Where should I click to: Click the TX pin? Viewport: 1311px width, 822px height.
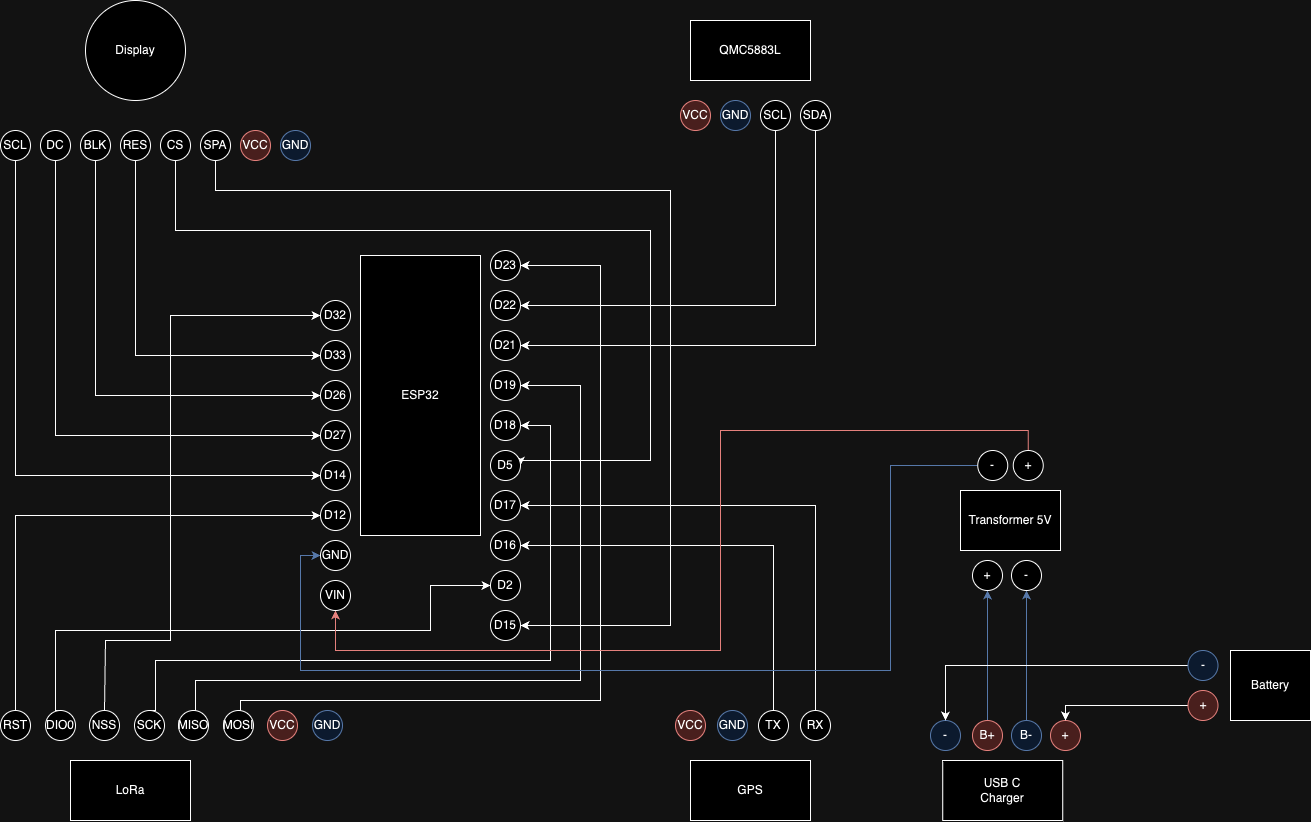pos(773,725)
